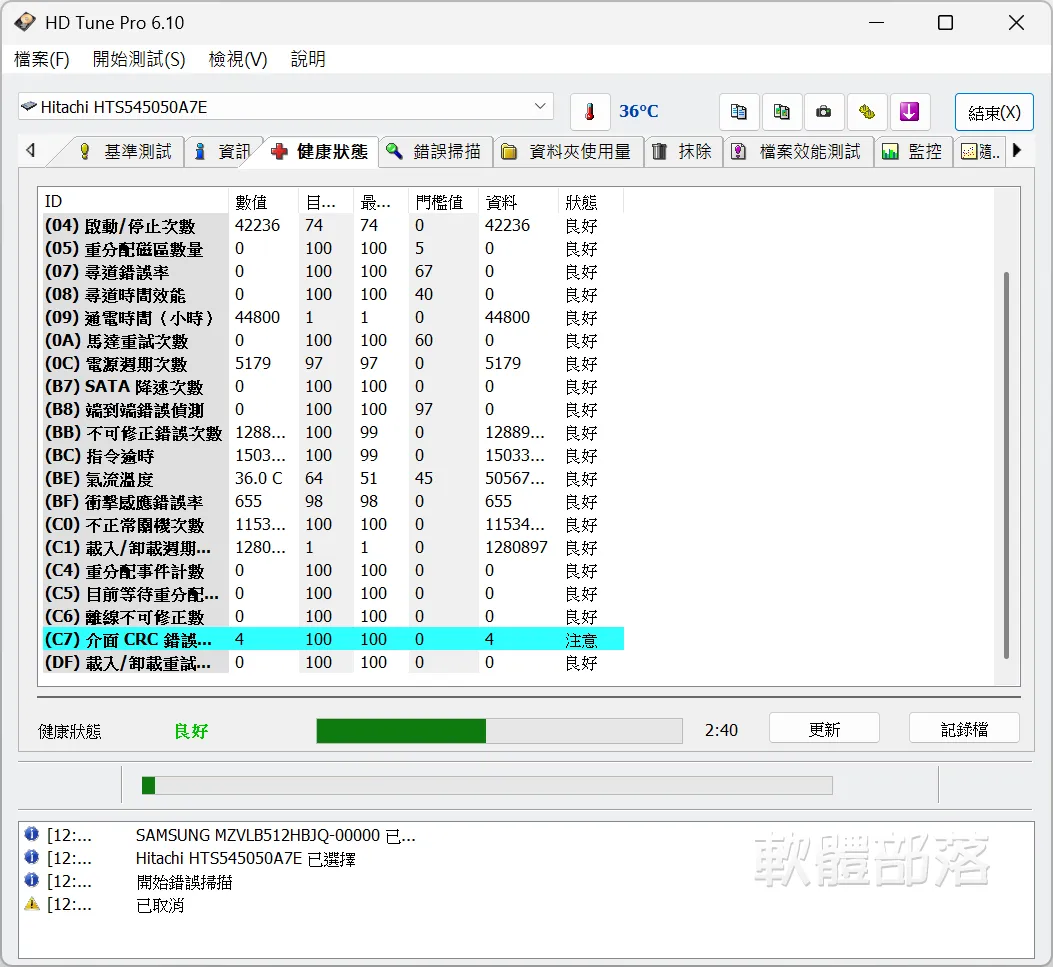Open the 開始測試(S) menu
Screen dimensions: 1053x967
tap(139, 59)
